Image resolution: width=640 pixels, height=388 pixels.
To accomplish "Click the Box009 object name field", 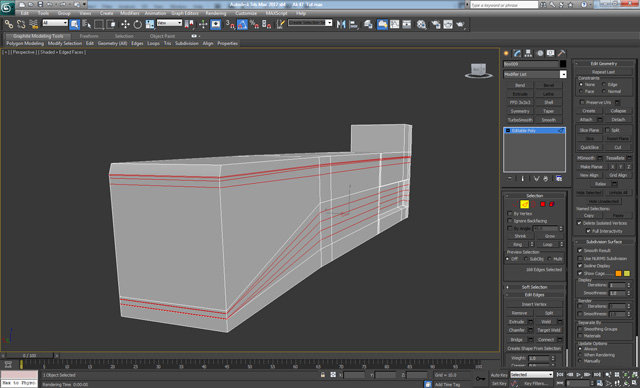I will (530, 64).
